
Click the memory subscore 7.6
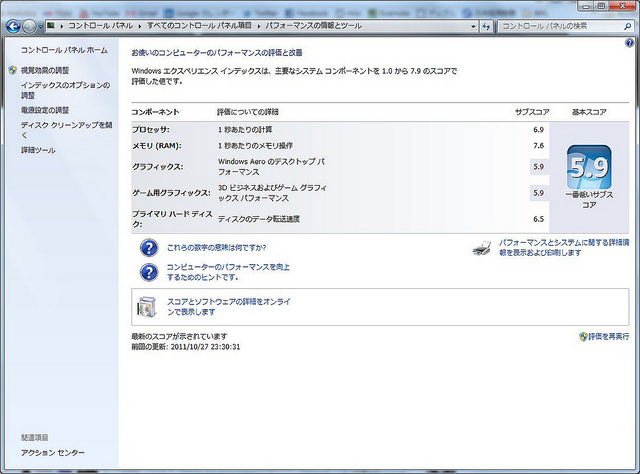pyautogui.click(x=538, y=146)
